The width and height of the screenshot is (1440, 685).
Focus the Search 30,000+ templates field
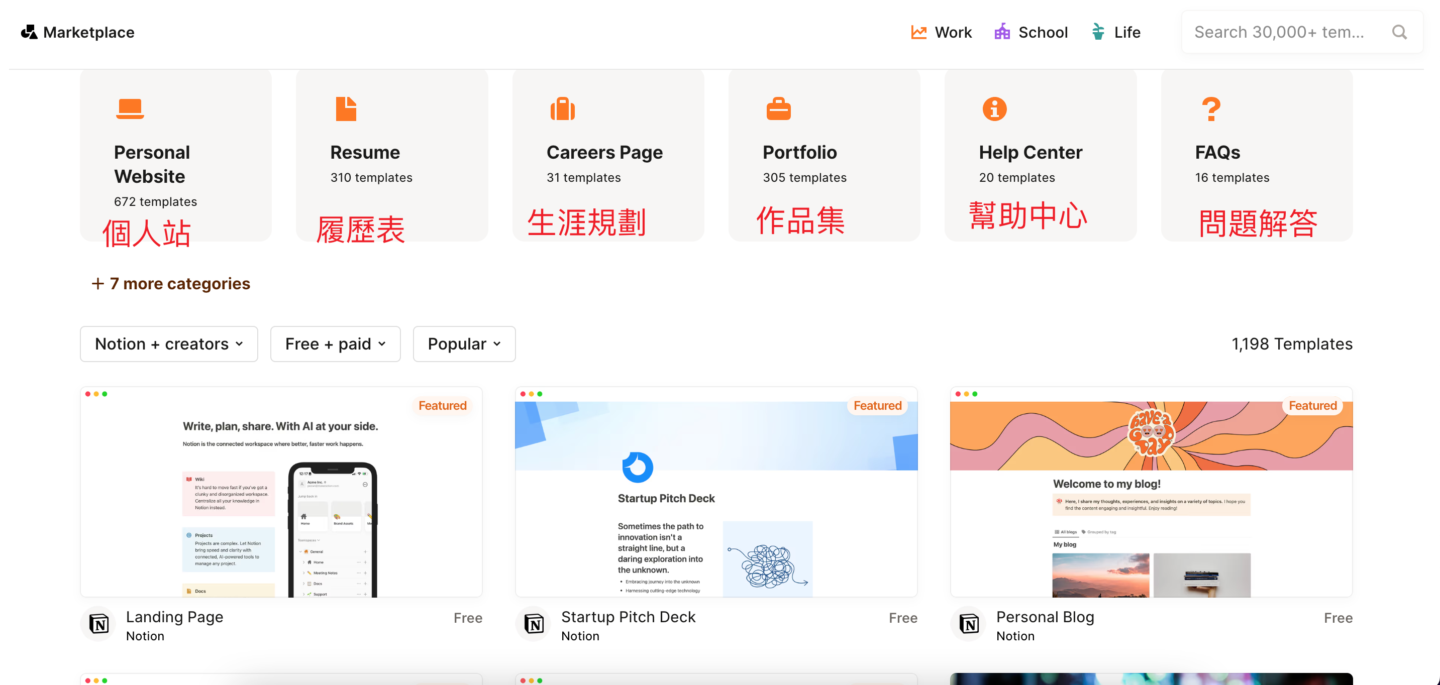point(1302,32)
